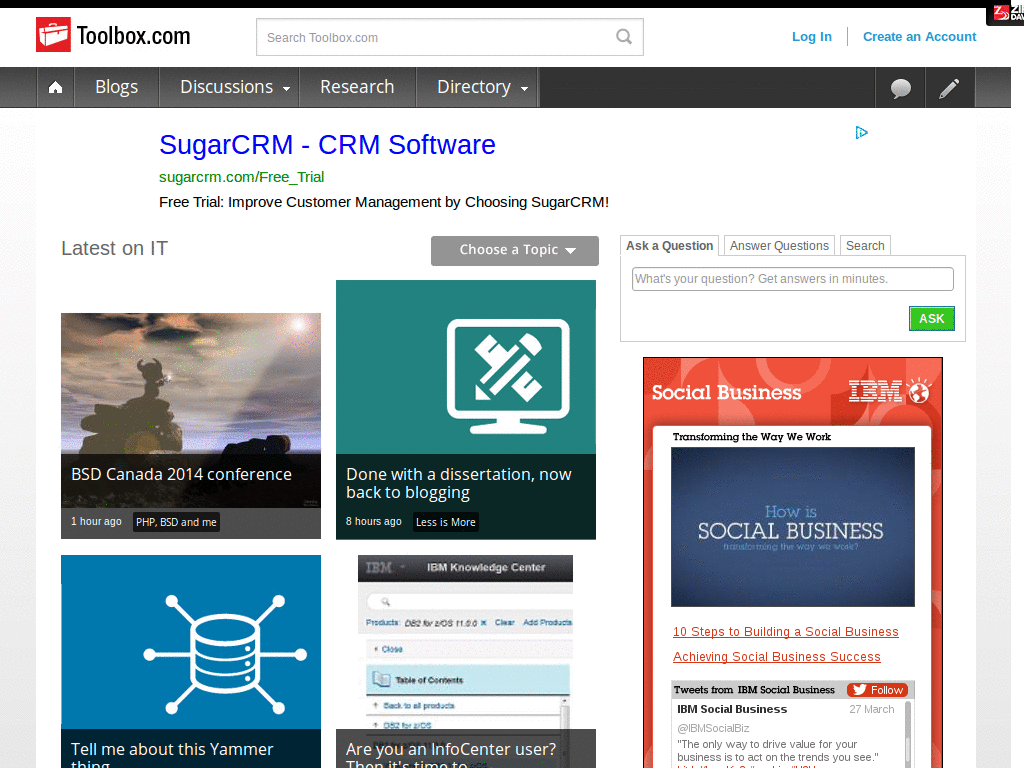The width and height of the screenshot is (1024, 768).
Task: Open the Choose a Topic dropdown
Action: pos(515,250)
